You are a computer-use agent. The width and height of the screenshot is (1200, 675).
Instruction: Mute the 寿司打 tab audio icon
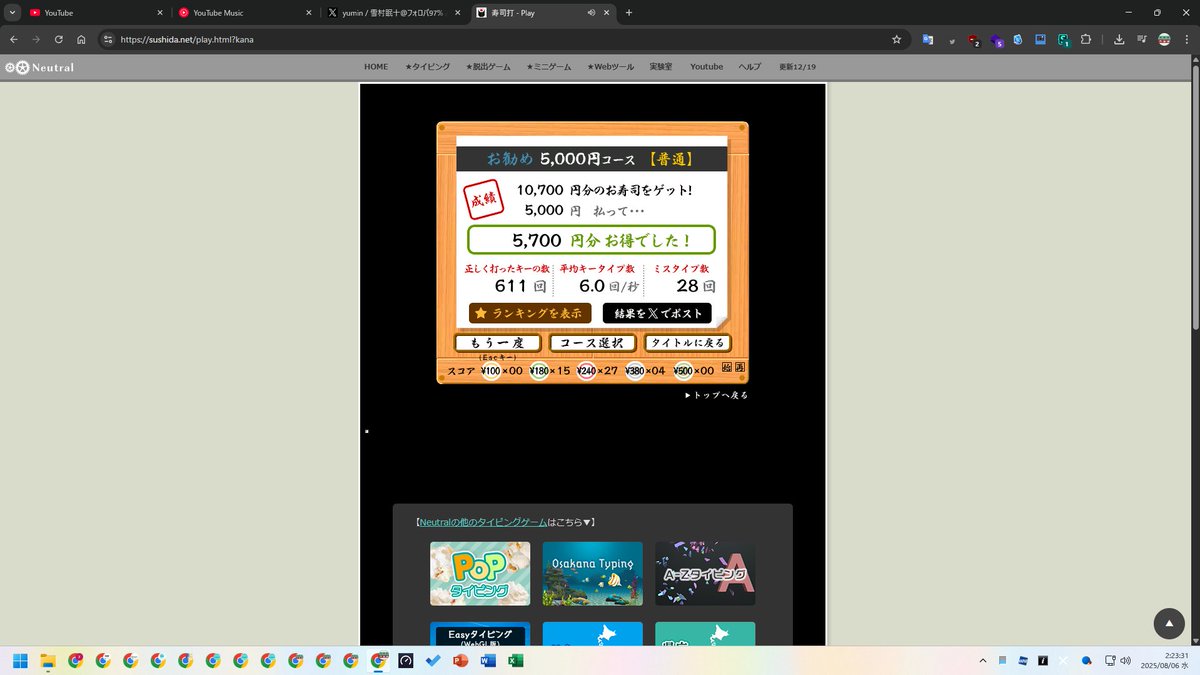[592, 13]
